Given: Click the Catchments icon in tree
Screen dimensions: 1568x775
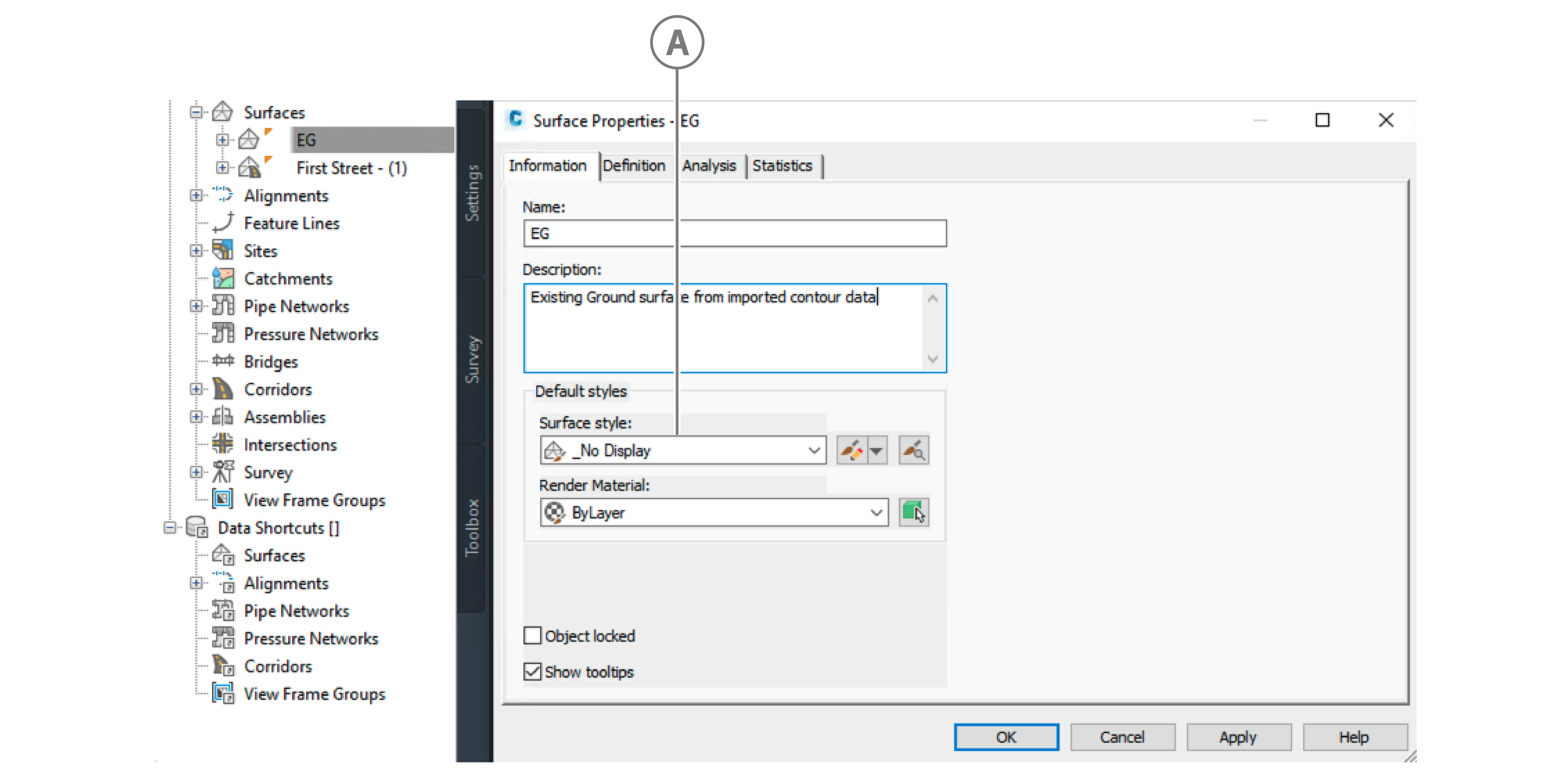Looking at the screenshot, I should [x=223, y=279].
